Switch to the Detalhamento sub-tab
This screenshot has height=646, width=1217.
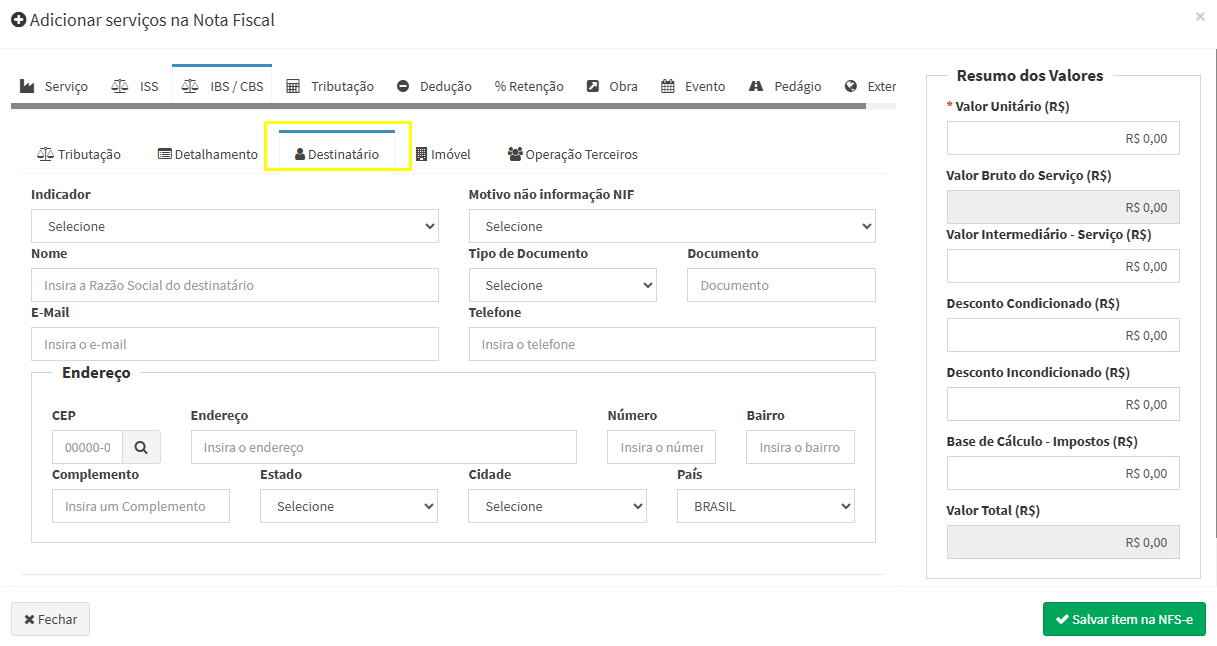click(x=208, y=154)
